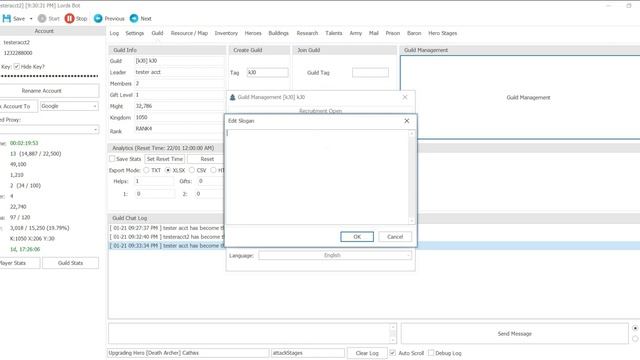This screenshot has height=360, width=640.
Task: Open the Resource / Map tab
Action: pyautogui.click(x=189, y=33)
